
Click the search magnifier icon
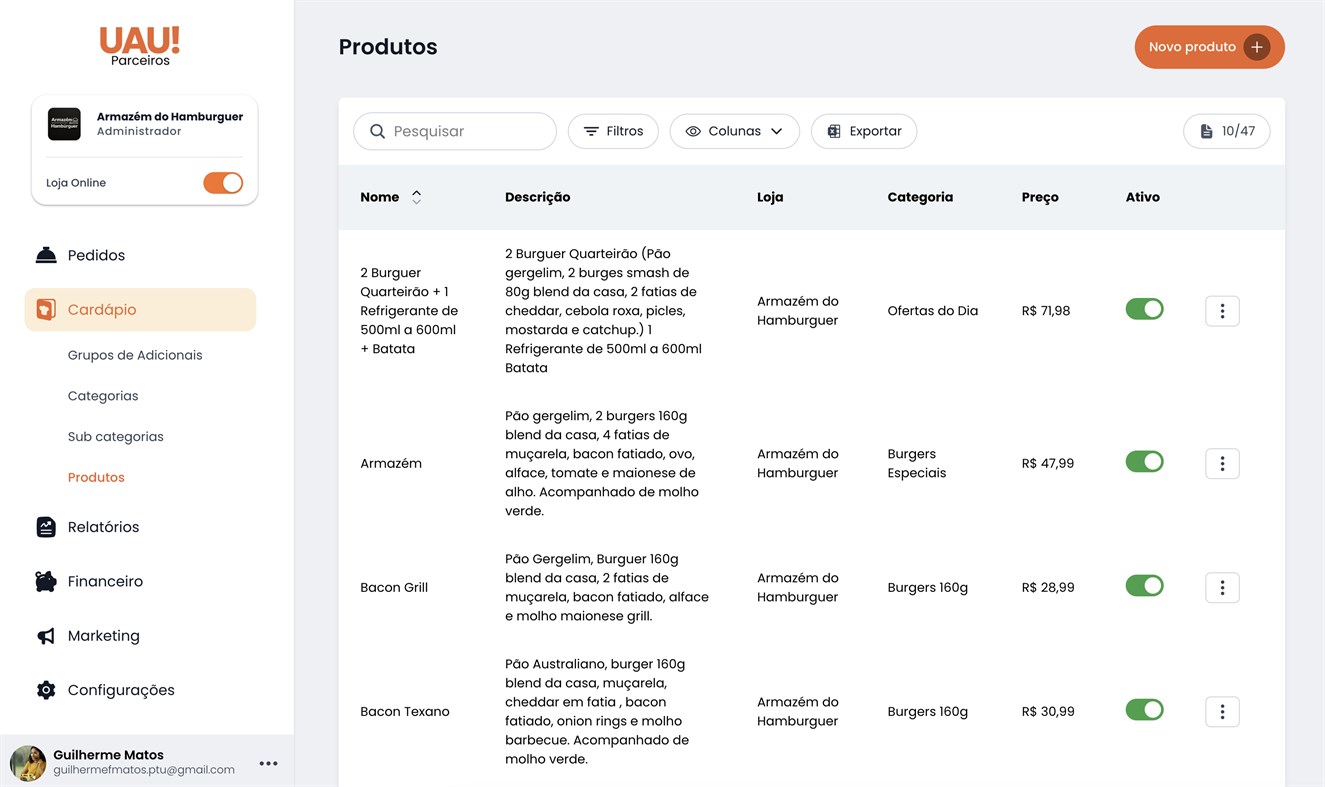point(377,131)
